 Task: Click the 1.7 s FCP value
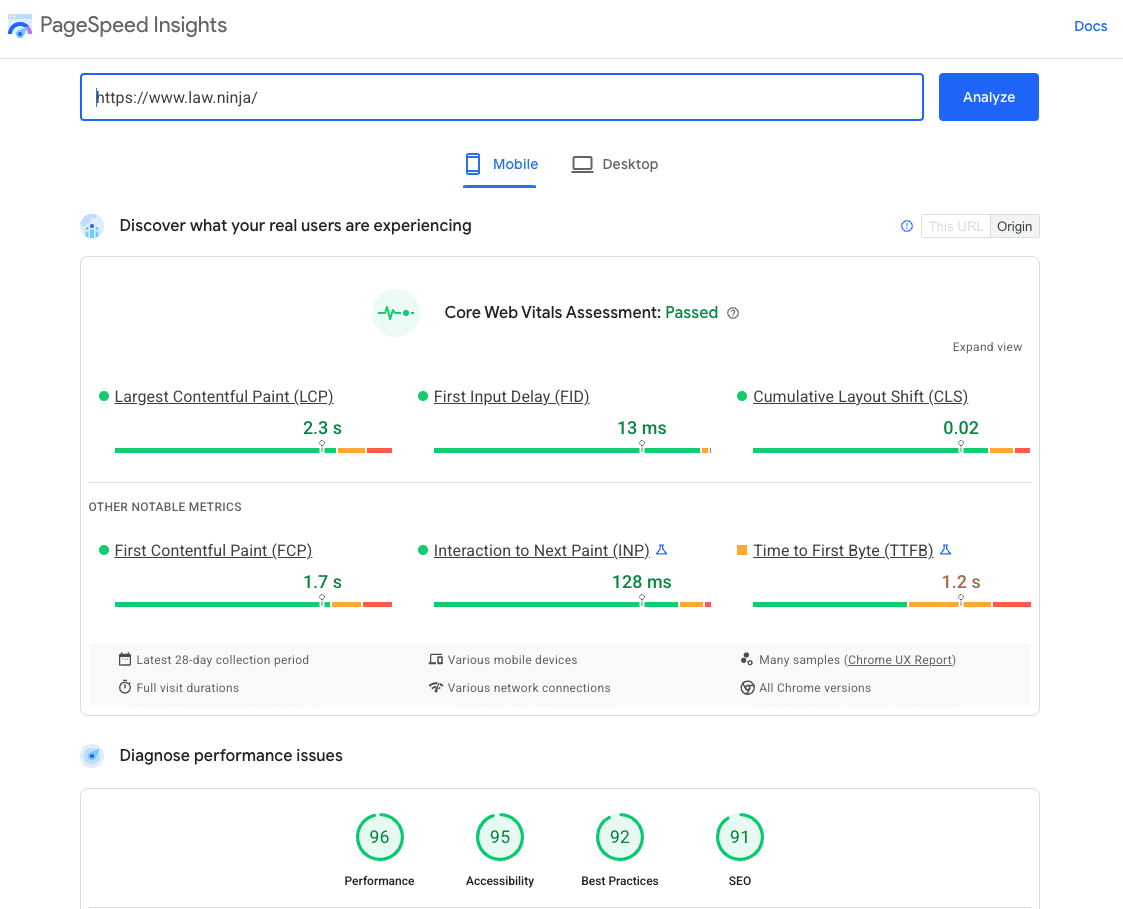pyautogui.click(x=322, y=582)
